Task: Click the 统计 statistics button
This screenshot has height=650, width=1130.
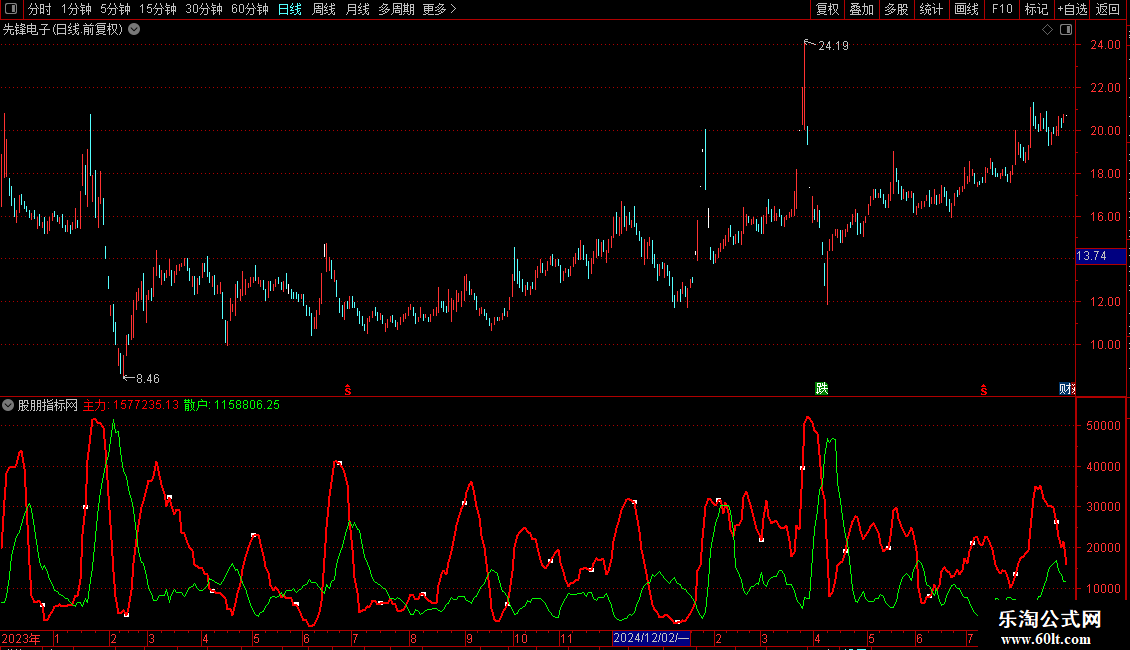Action: 931,9
